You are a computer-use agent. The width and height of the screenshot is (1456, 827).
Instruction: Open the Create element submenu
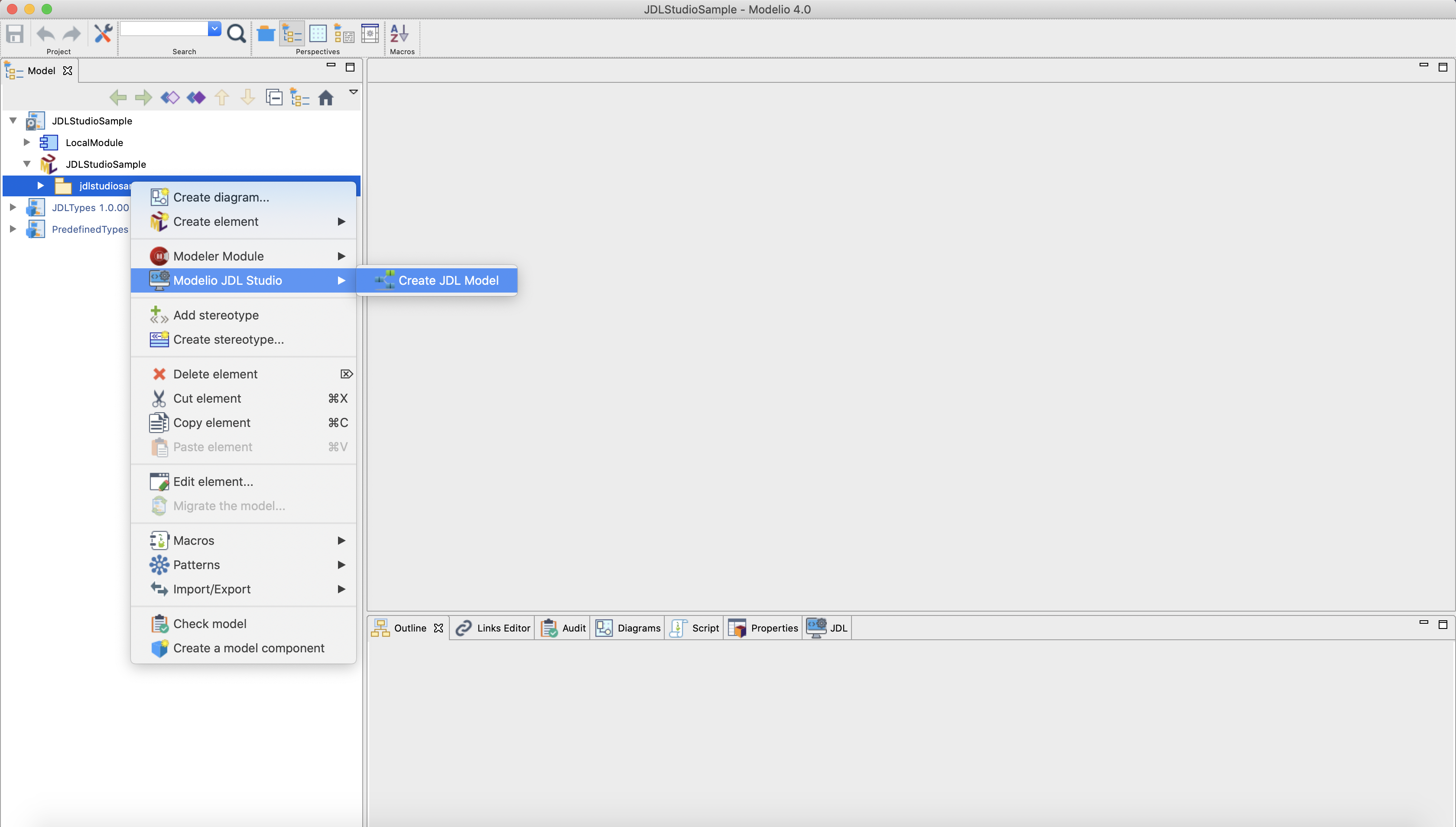[244, 221]
